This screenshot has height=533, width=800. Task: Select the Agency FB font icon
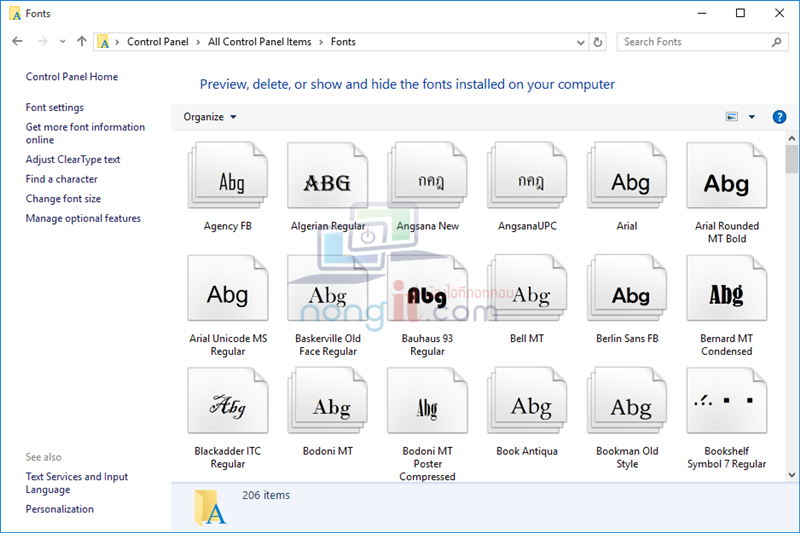coord(228,181)
